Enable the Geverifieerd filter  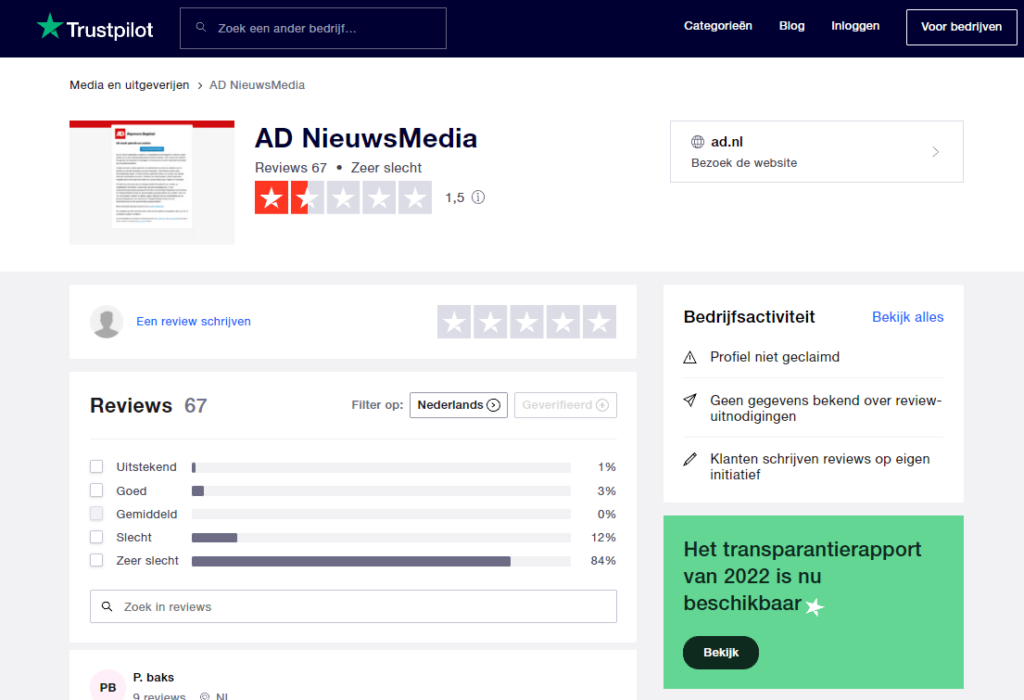(566, 405)
